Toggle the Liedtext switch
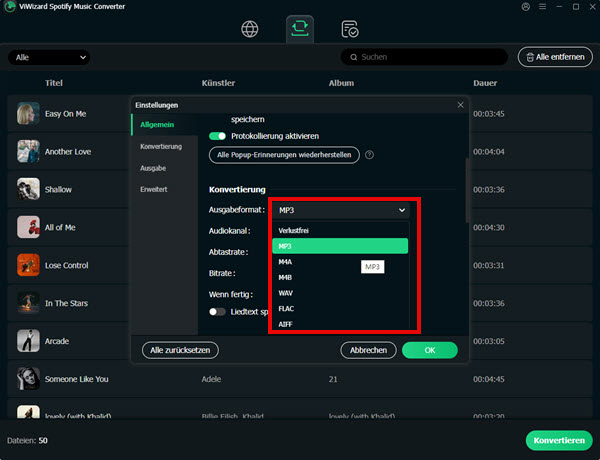Image resolution: width=600 pixels, height=460 pixels. coord(217,312)
